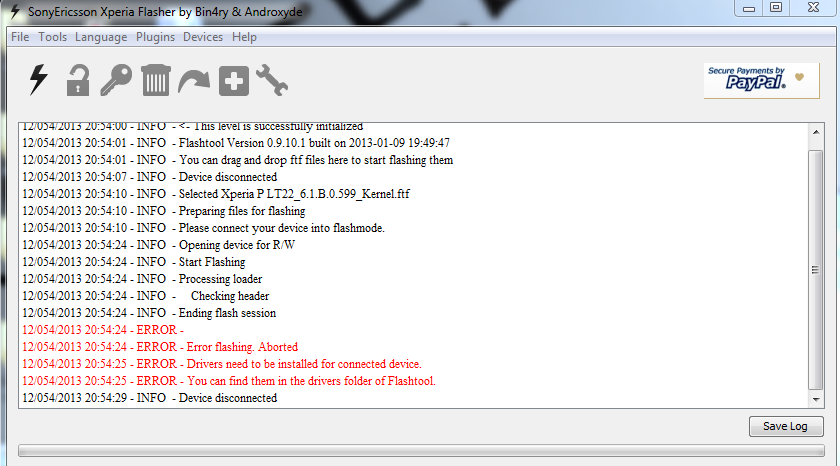Click the padlock bootloader unlock icon

(x=78, y=80)
